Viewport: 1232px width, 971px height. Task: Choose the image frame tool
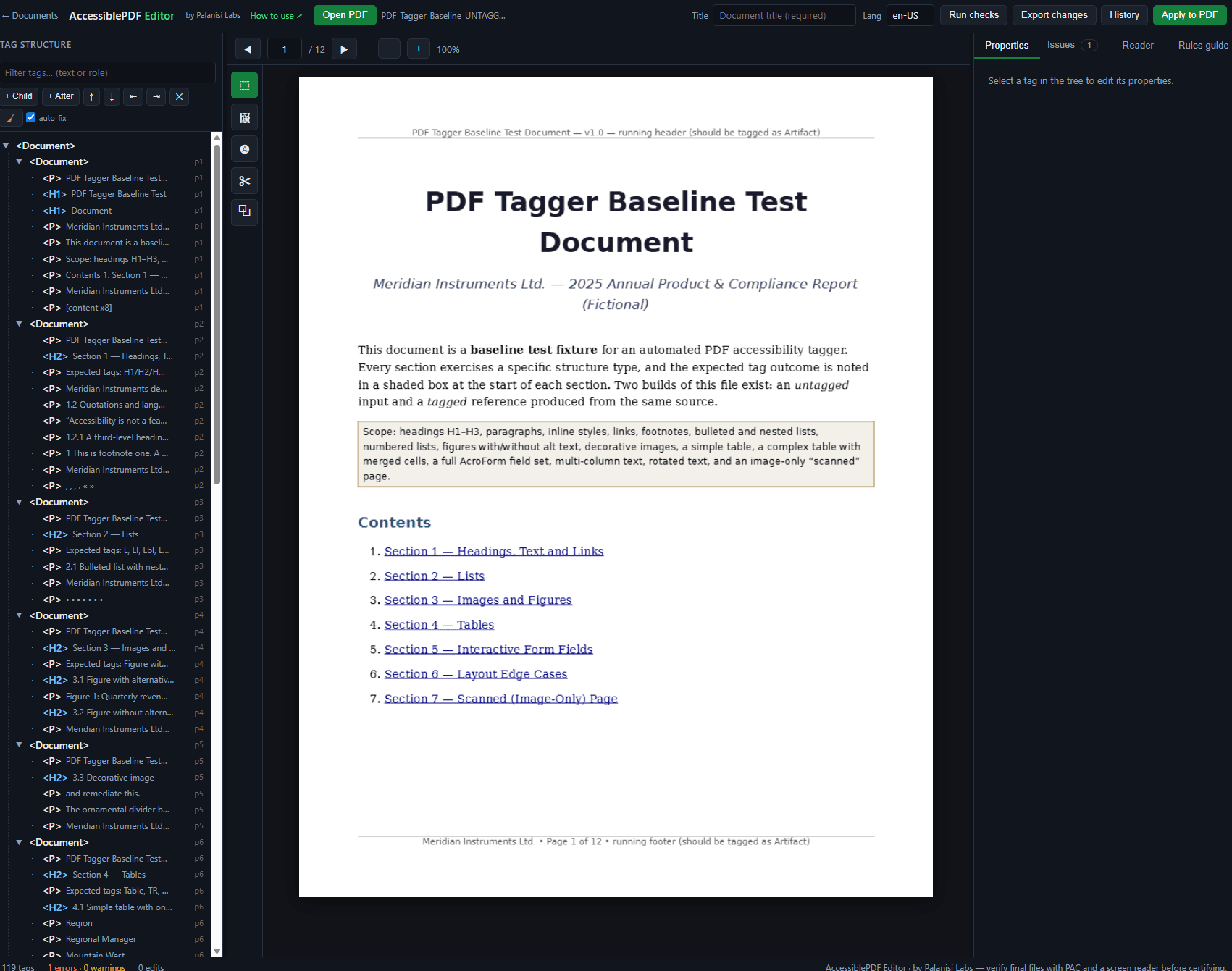coord(245,117)
